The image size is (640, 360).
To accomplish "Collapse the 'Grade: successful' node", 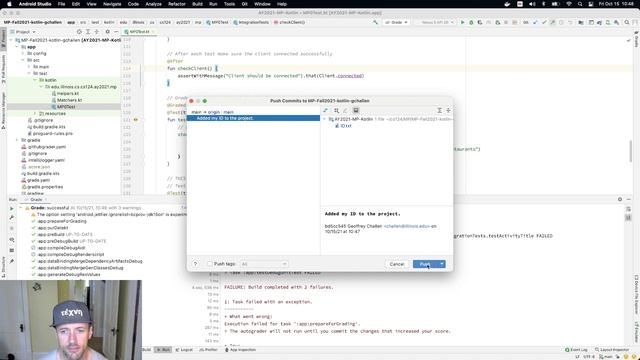I will click(20, 208).
